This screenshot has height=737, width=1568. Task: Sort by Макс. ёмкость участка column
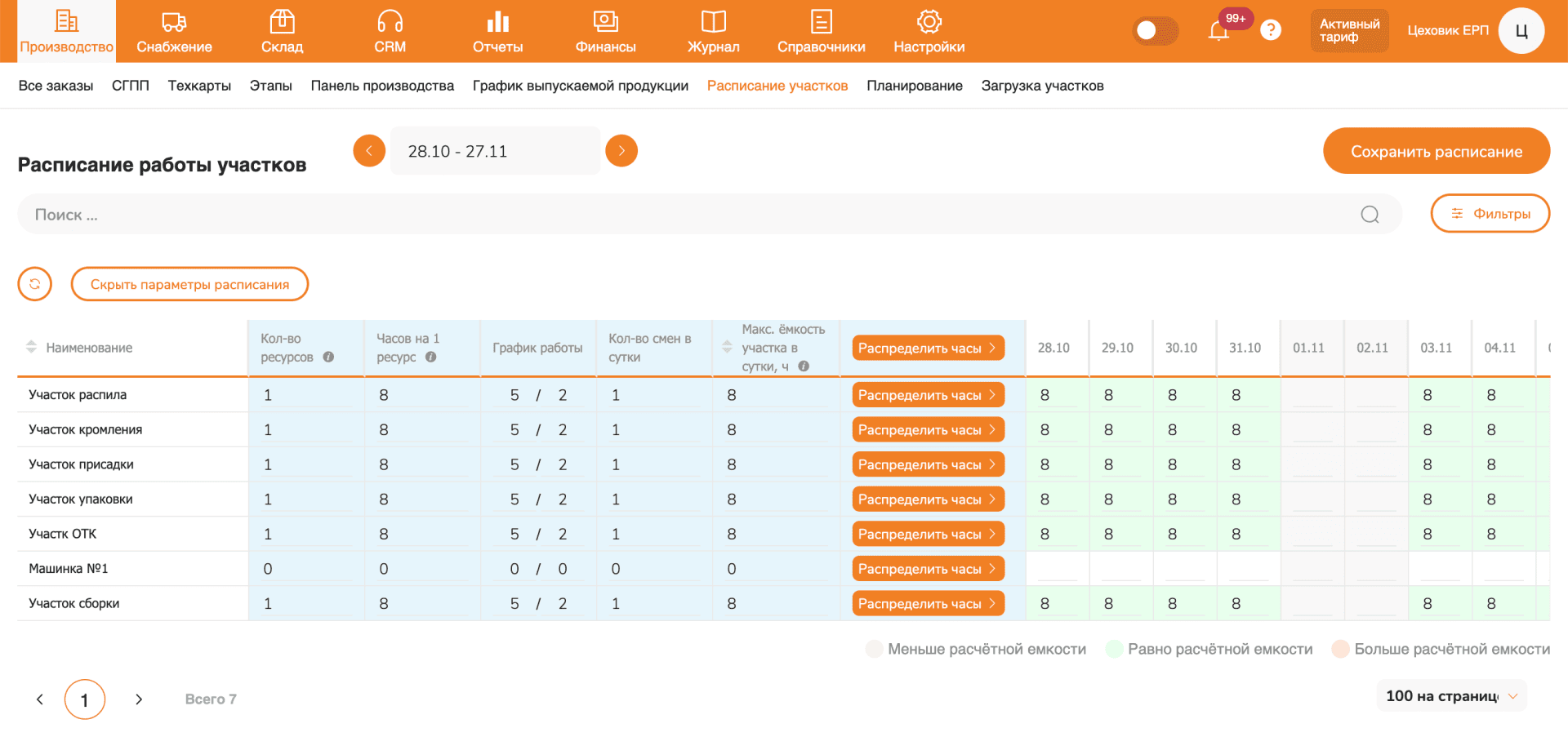point(727,347)
